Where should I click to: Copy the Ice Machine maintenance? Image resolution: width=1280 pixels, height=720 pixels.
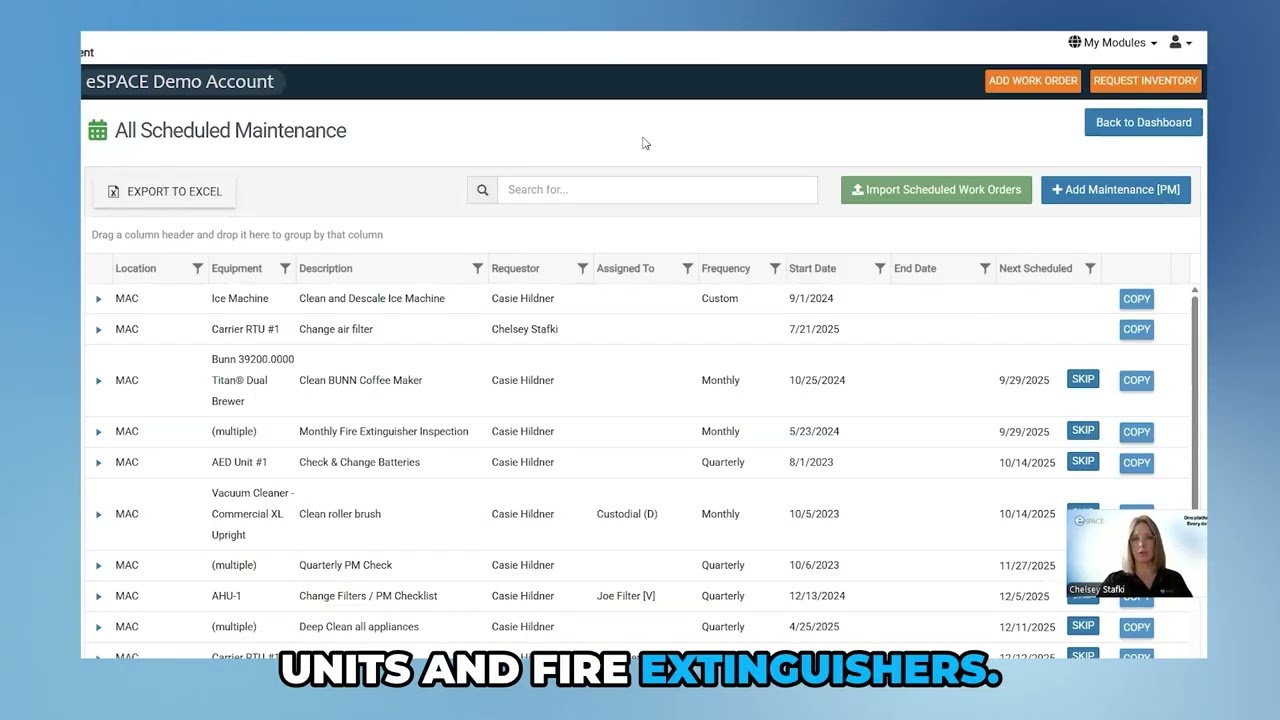tap(1136, 299)
